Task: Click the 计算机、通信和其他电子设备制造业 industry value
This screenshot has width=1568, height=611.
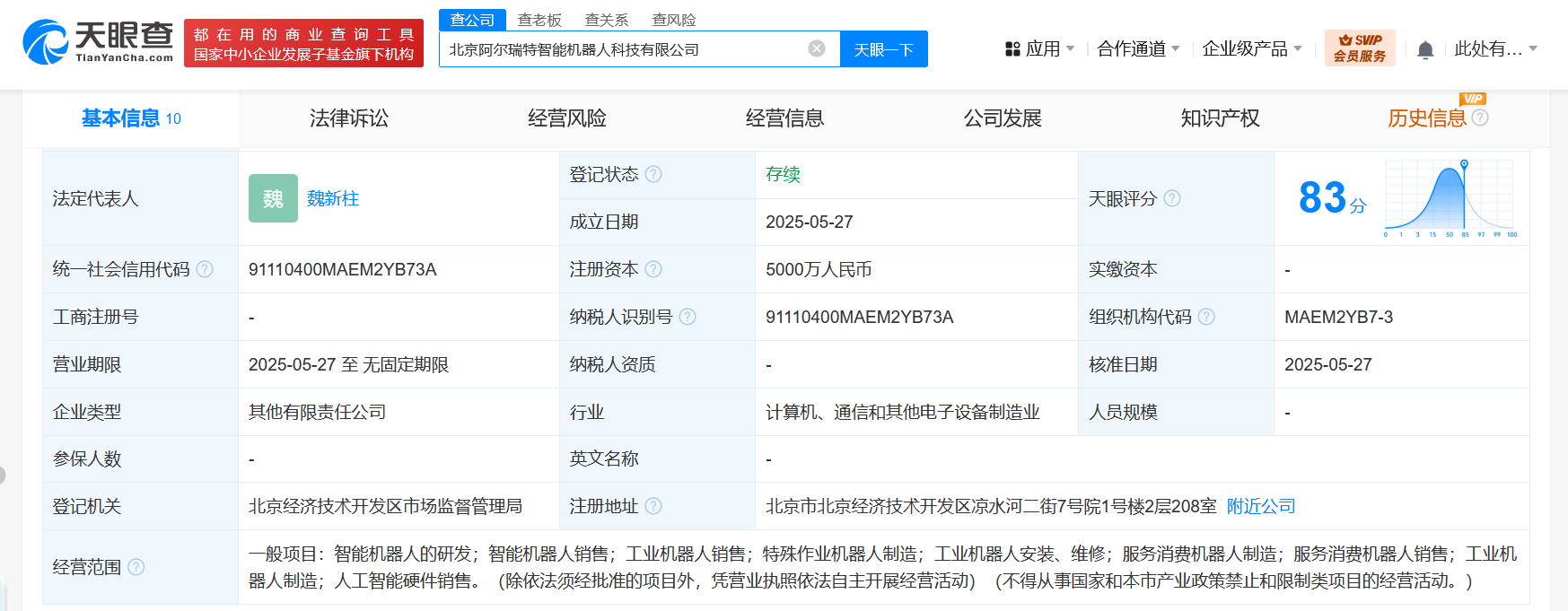Action: point(903,412)
